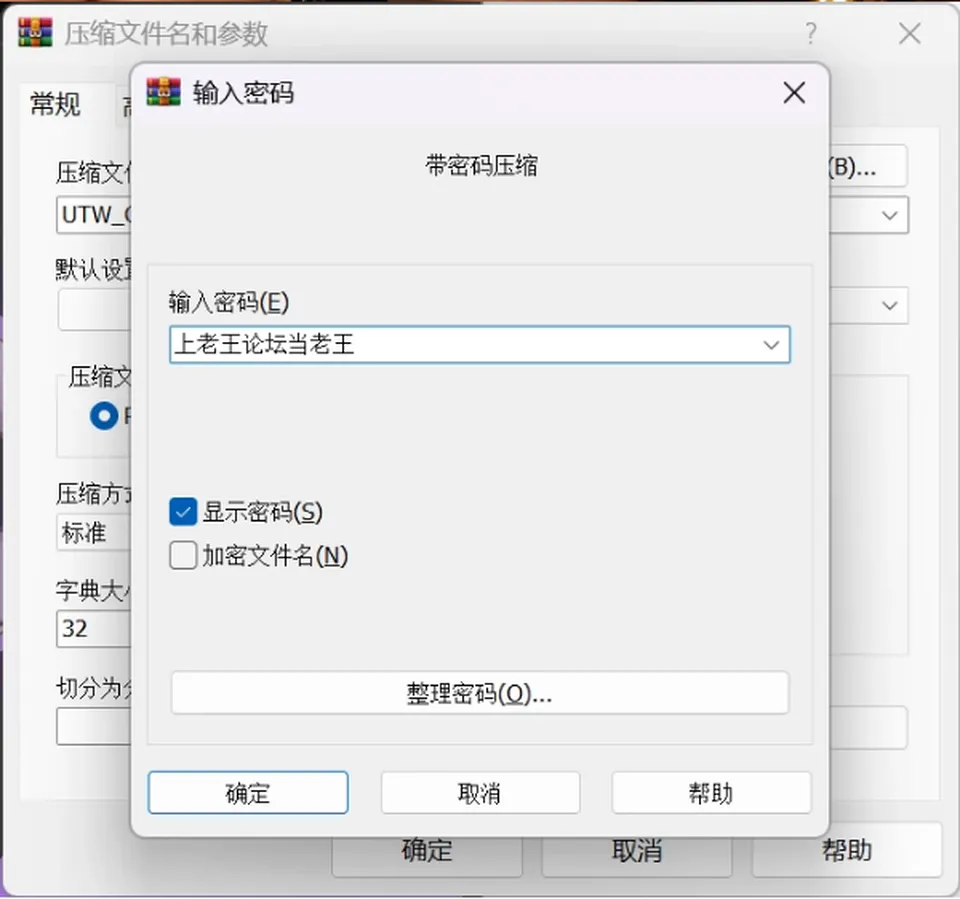
Task: Cancel the password dialog with 取消
Action: pyautogui.click(x=480, y=792)
